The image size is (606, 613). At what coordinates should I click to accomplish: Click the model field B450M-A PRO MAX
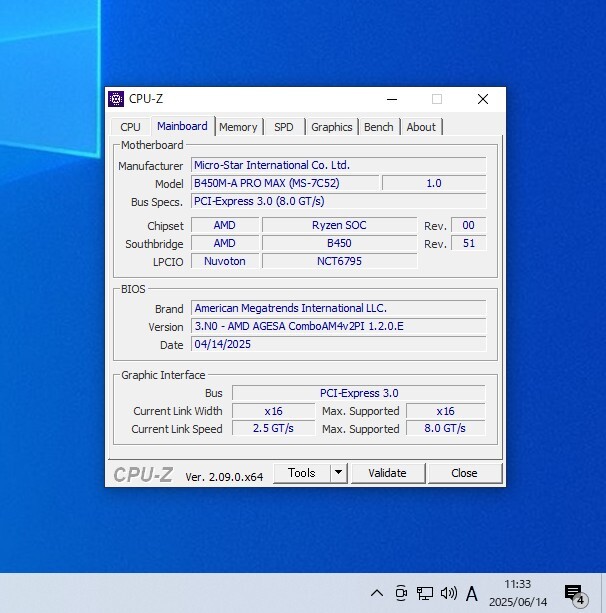(285, 183)
